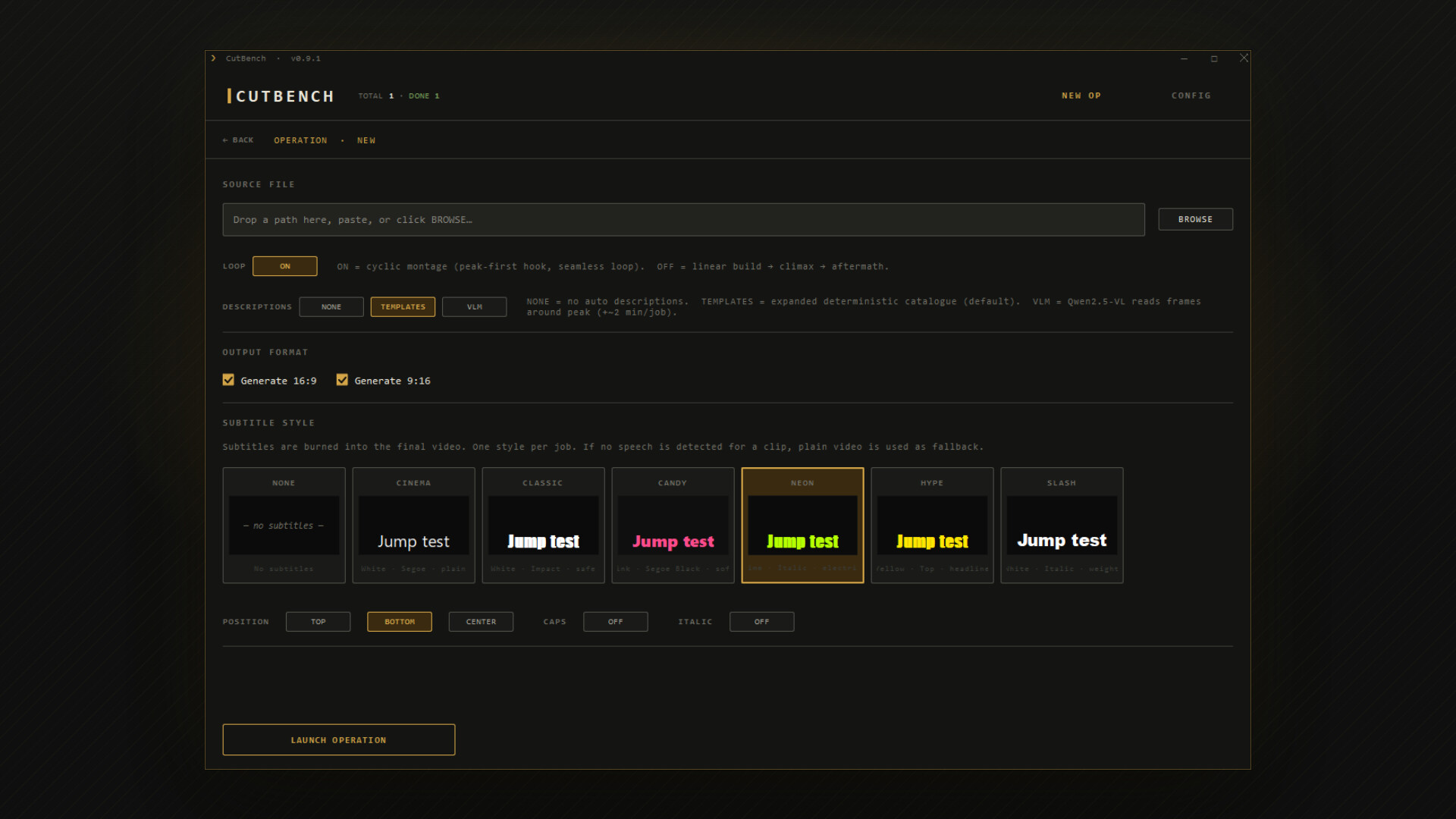Set descriptions to NONE
Screen dimensions: 1456x819
(x=331, y=307)
